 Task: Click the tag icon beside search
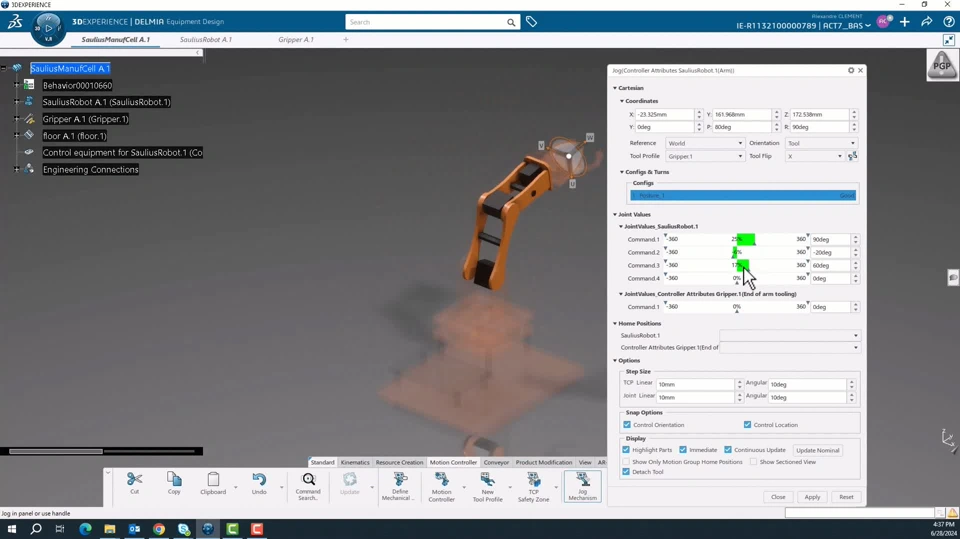(531, 22)
